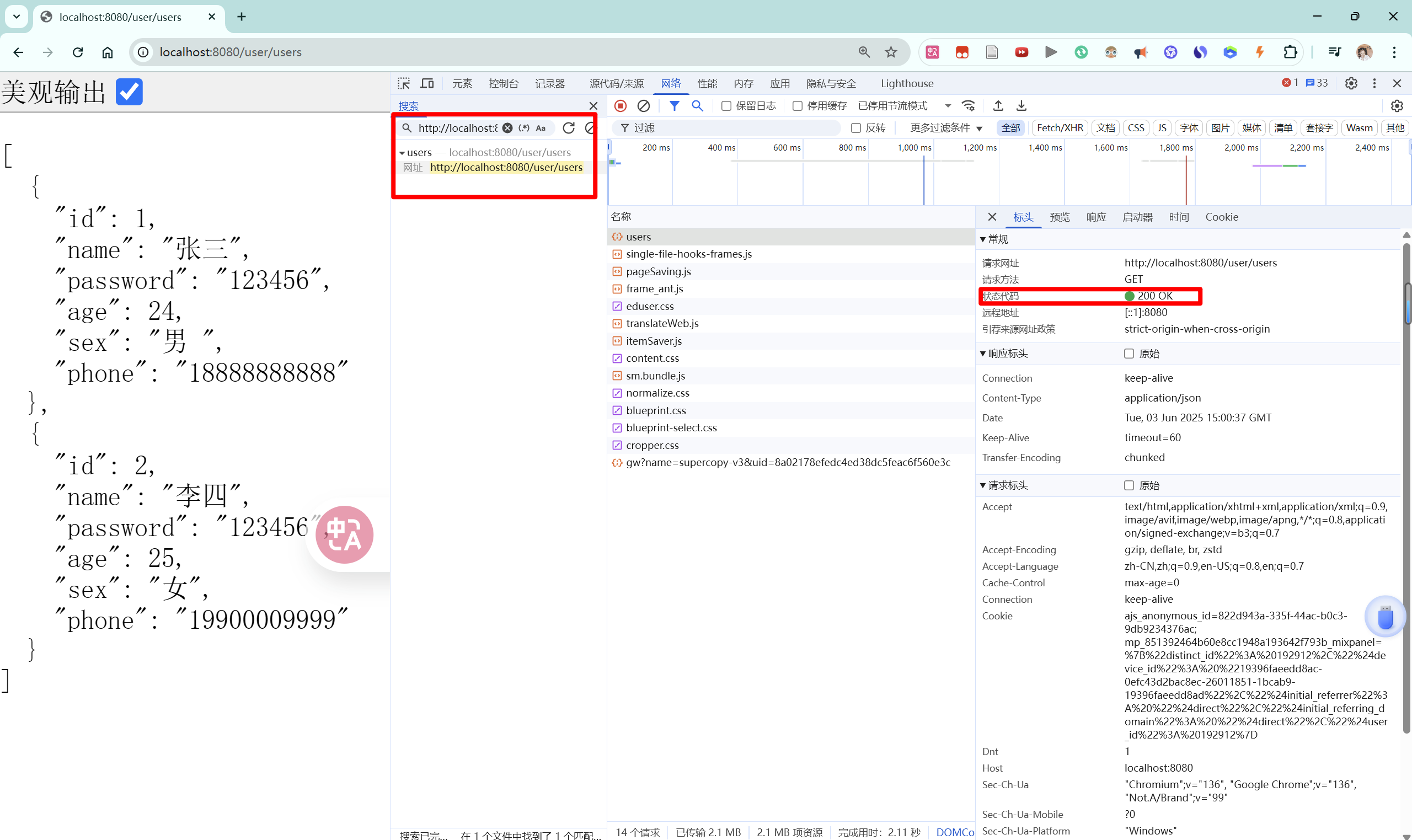
Task: Enable the 停用缓存 disable cache checkbox
Action: coord(797,106)
